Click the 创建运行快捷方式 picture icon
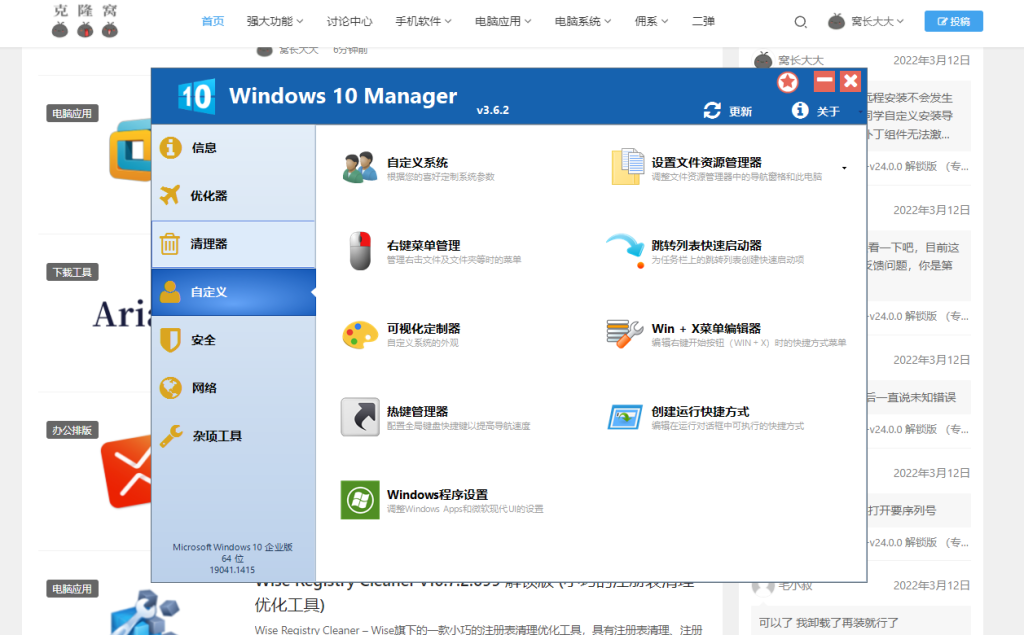This screenshot has width=1024, height=635. [x=625, y=417]
